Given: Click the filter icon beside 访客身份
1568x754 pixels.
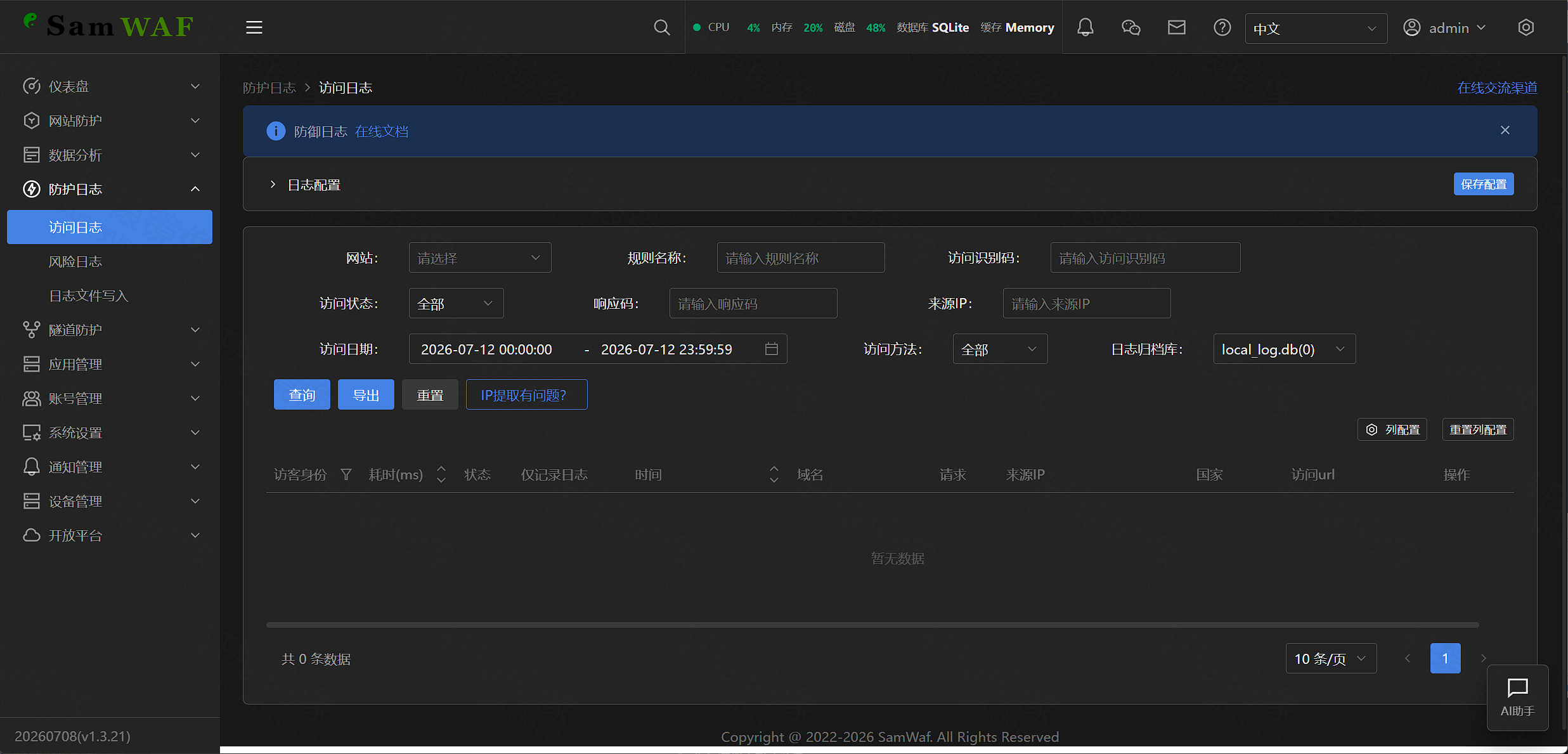Looking at the screenshot, I should click(346, 474).
